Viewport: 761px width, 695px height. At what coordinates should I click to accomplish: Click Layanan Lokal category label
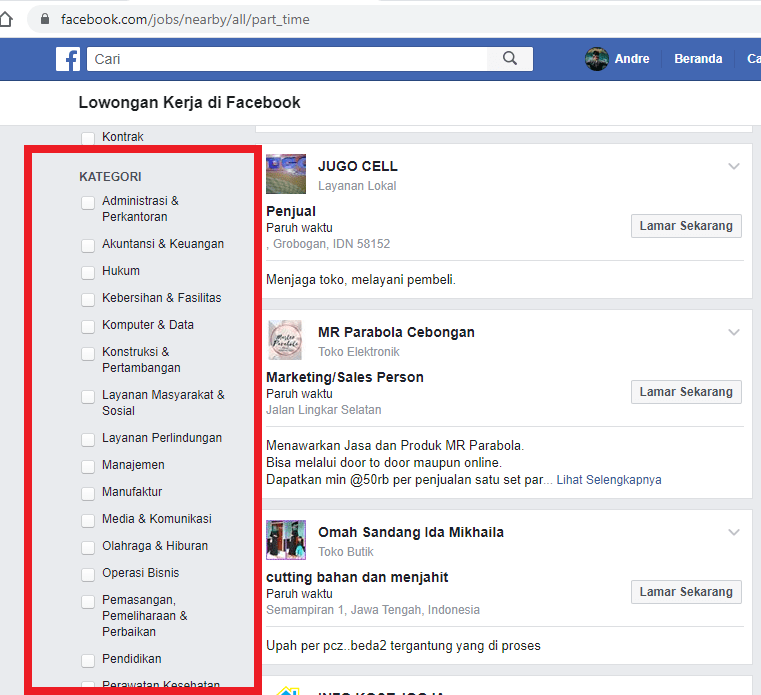click(357, 185)
